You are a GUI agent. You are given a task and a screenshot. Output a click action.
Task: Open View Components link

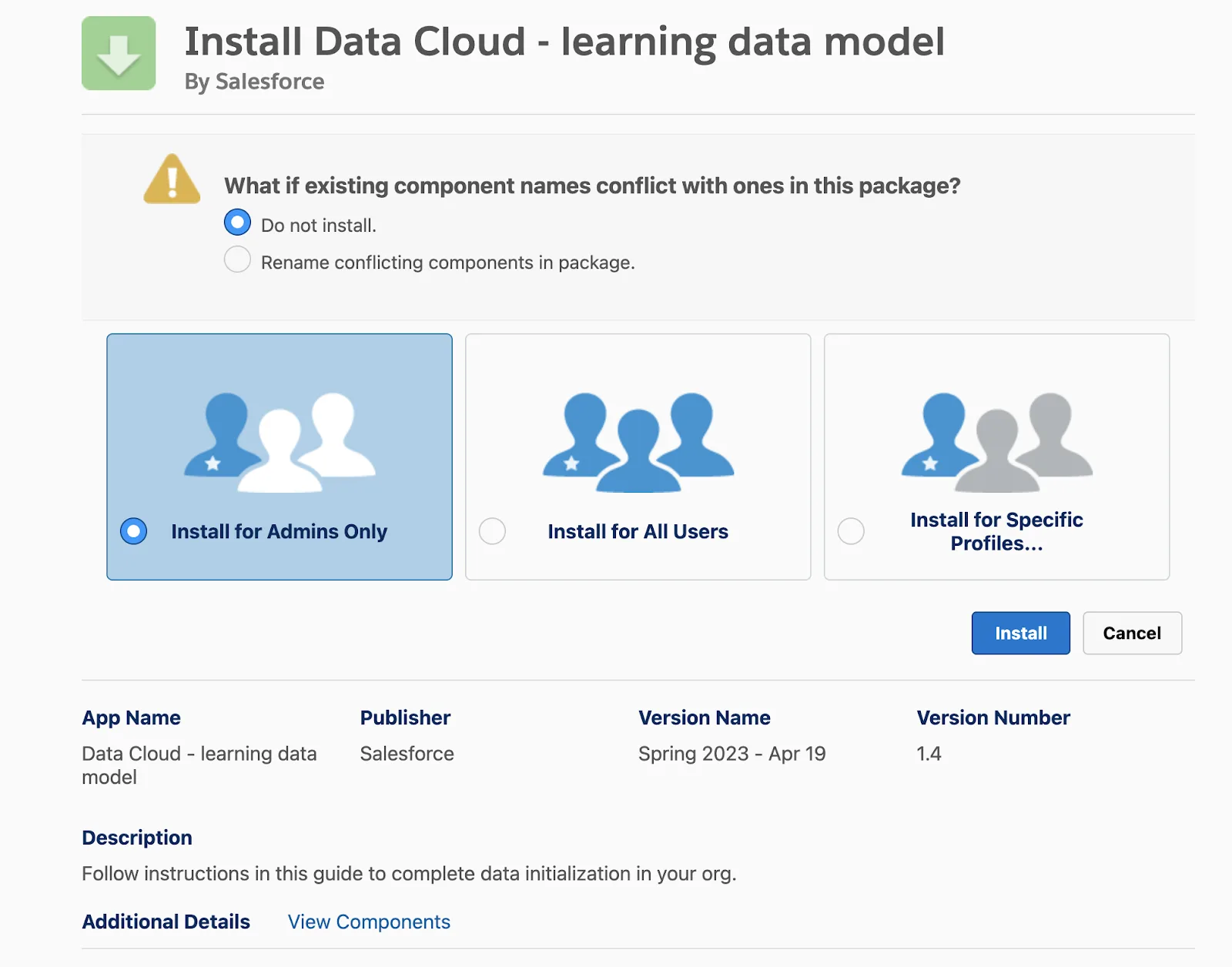(369, 922)
